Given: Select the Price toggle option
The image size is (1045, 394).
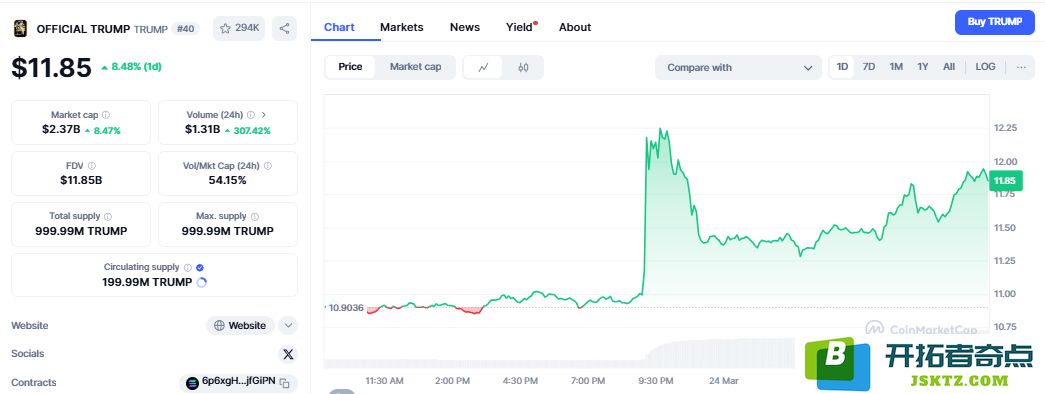Looking at the screenshot, I should pos(351,67).
